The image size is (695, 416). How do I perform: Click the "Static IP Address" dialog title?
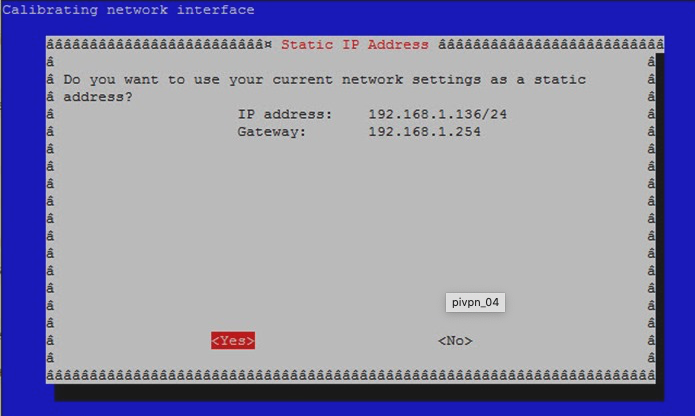coord(355,45)
